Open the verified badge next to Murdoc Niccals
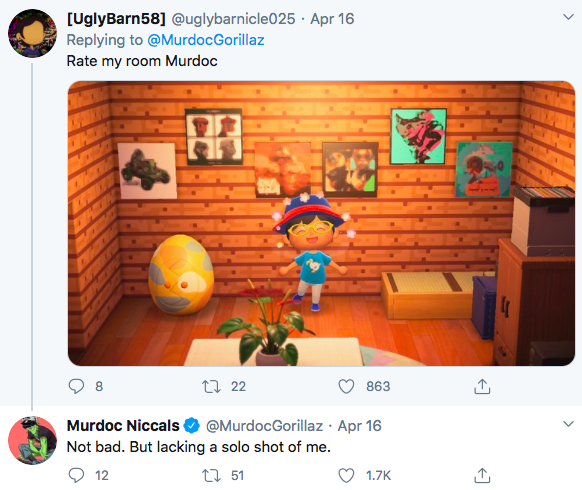 coord(192,426)
